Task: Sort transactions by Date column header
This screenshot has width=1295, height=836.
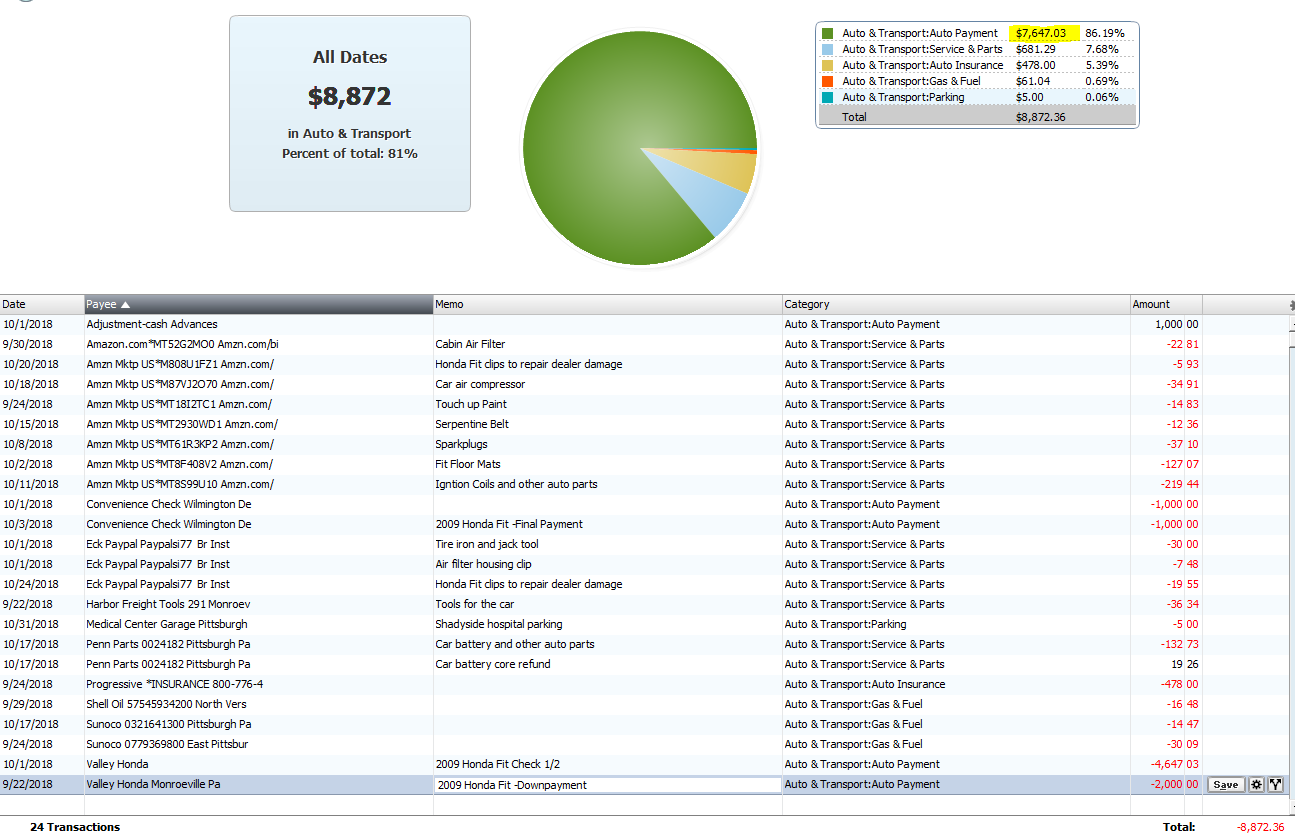Action: (x=42, y=304)
